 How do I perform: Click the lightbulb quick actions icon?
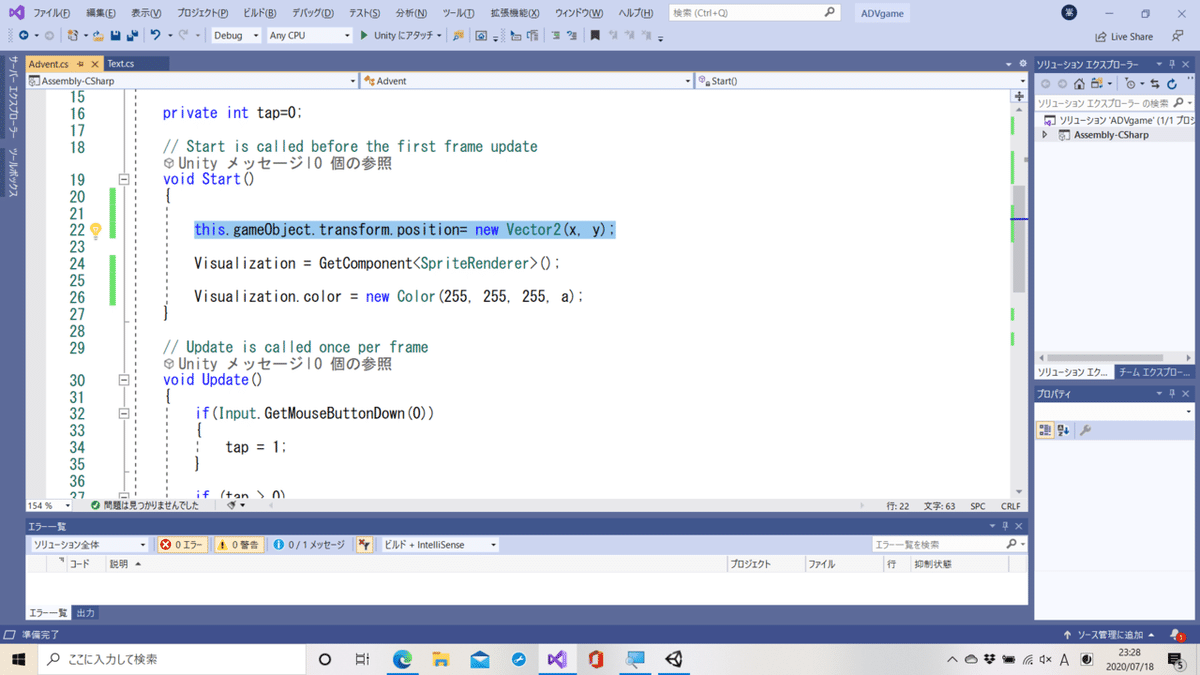[x=95, y=230]
